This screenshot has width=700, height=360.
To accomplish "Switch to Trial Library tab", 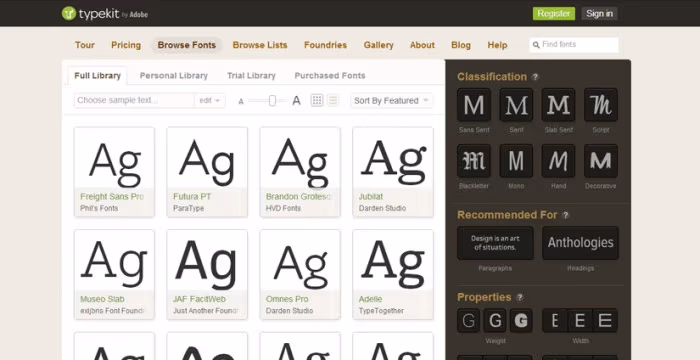I will 251,75.
